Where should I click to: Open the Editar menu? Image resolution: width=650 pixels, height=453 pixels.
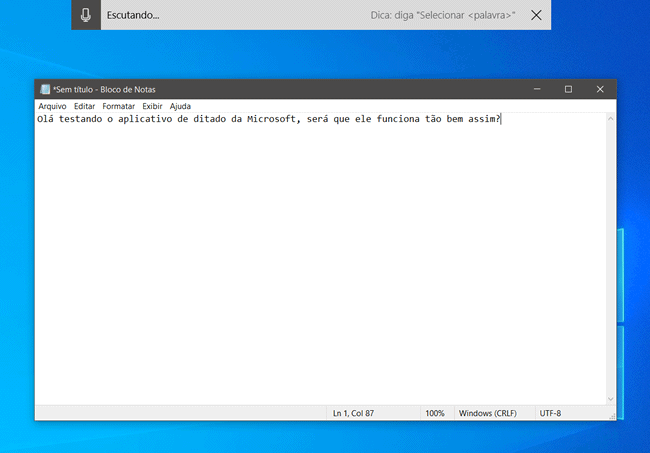tap(84, 106)
